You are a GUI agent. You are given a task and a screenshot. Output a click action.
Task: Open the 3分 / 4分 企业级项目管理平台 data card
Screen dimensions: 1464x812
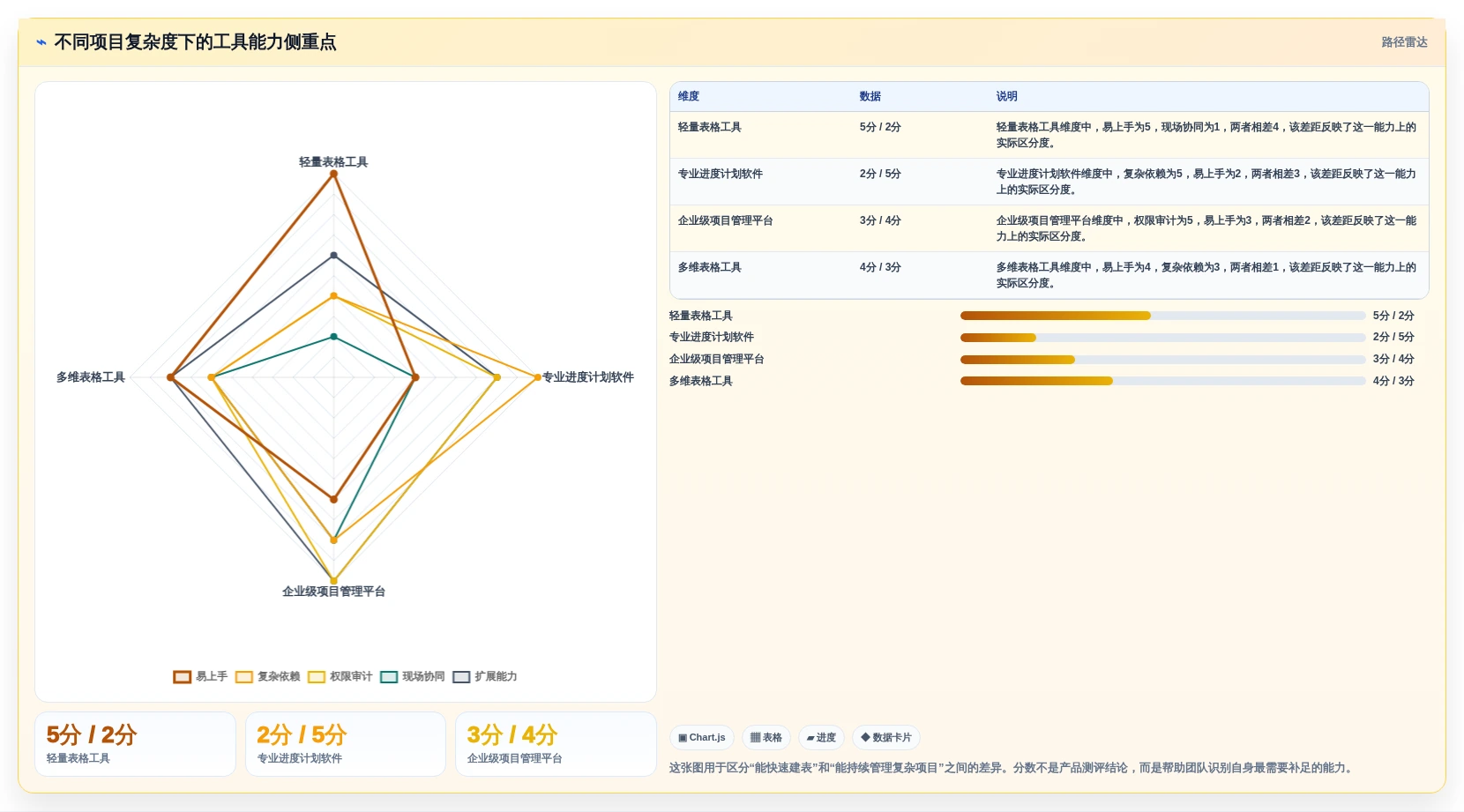pos(556,744)
